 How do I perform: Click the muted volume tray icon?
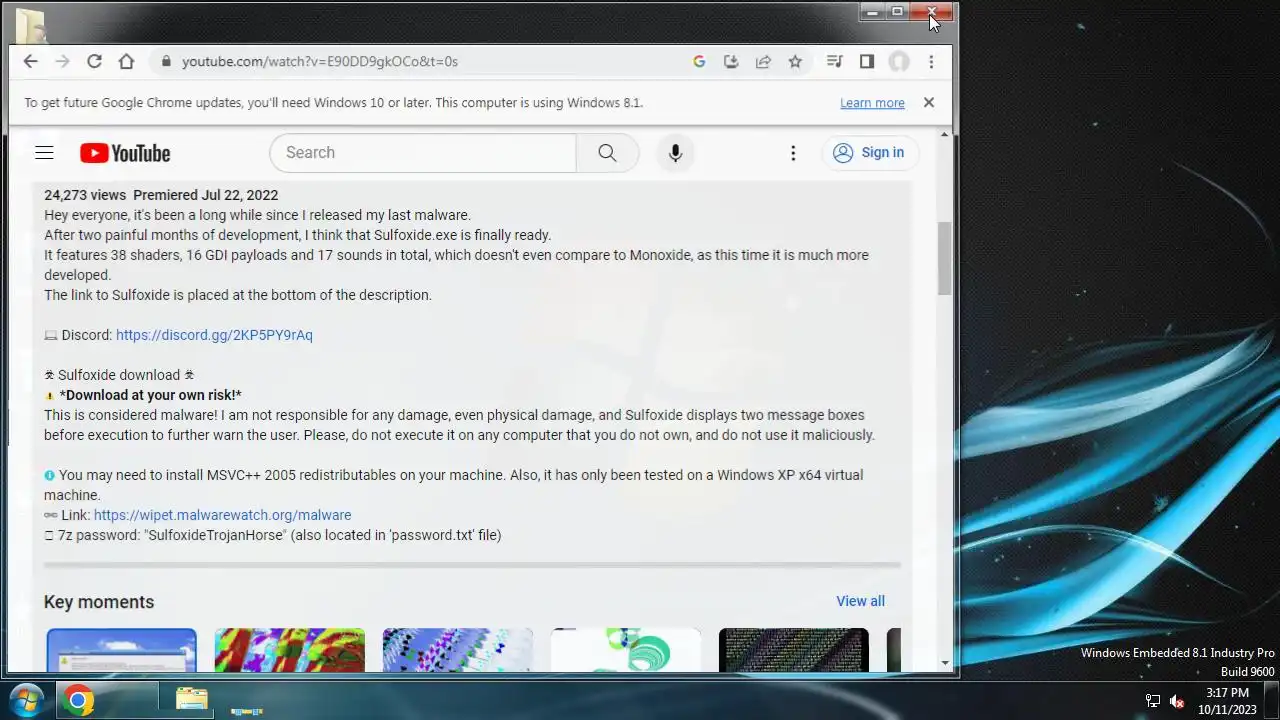tap(1177, 701)
